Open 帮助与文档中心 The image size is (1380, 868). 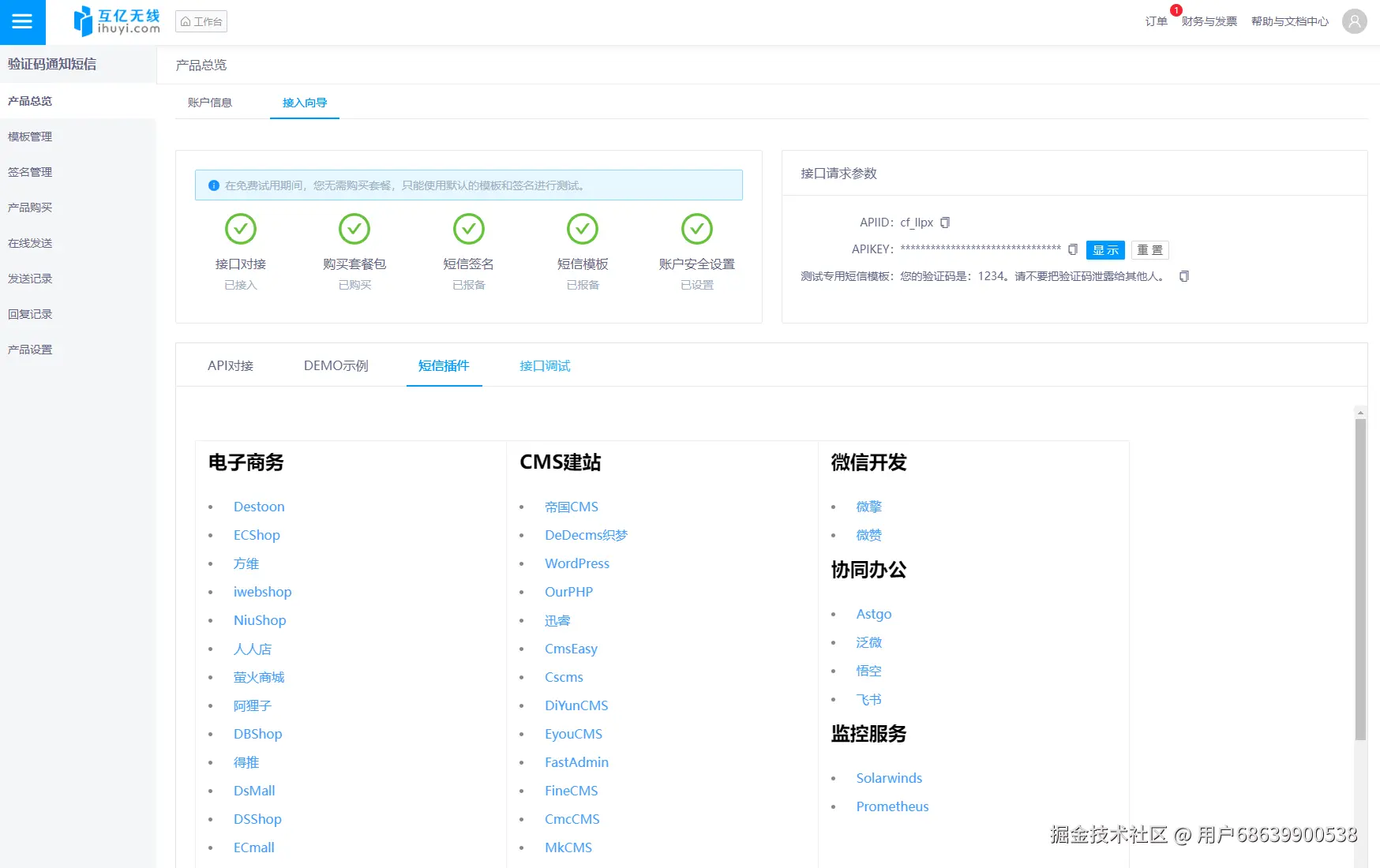[x=1290, y=21]
